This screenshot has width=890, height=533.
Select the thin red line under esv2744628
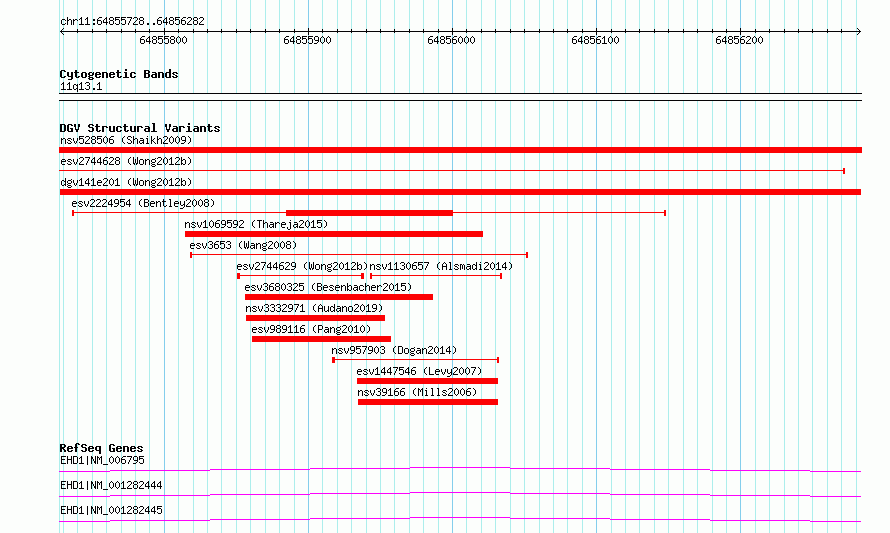pos(452,171)
